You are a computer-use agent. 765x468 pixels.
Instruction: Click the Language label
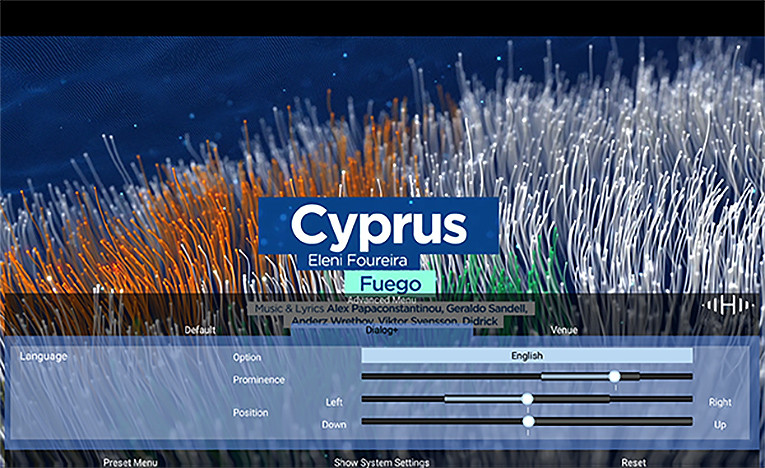click(43, 356)
